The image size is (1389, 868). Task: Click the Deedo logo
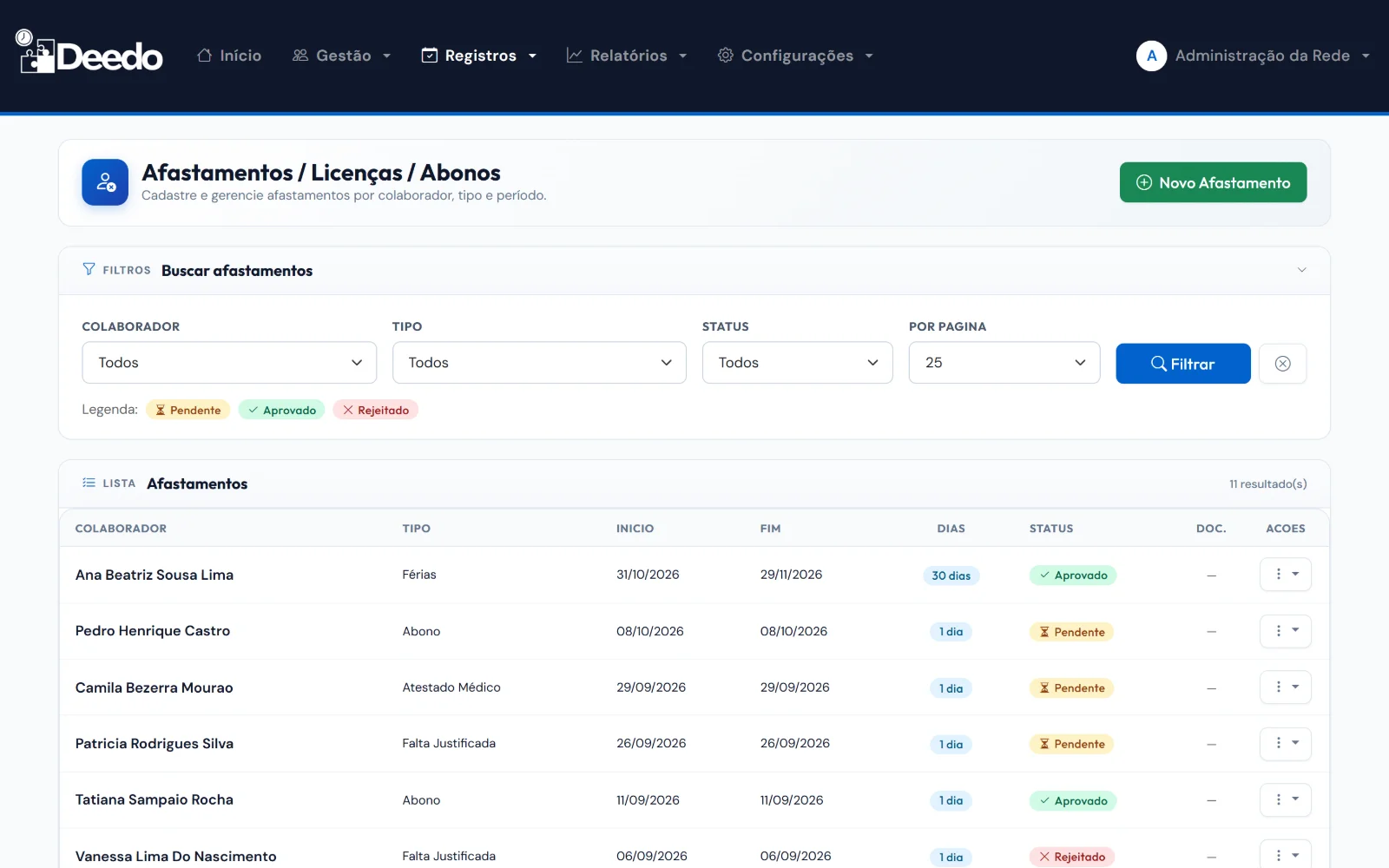89,52
